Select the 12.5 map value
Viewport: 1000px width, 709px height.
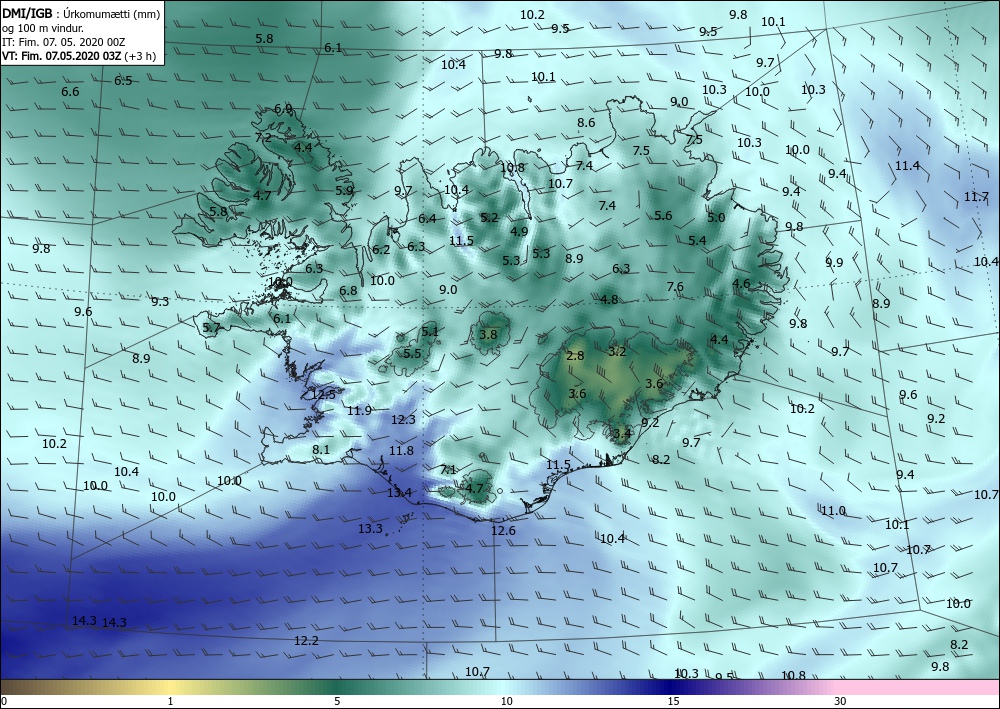(x=323, y=394)
